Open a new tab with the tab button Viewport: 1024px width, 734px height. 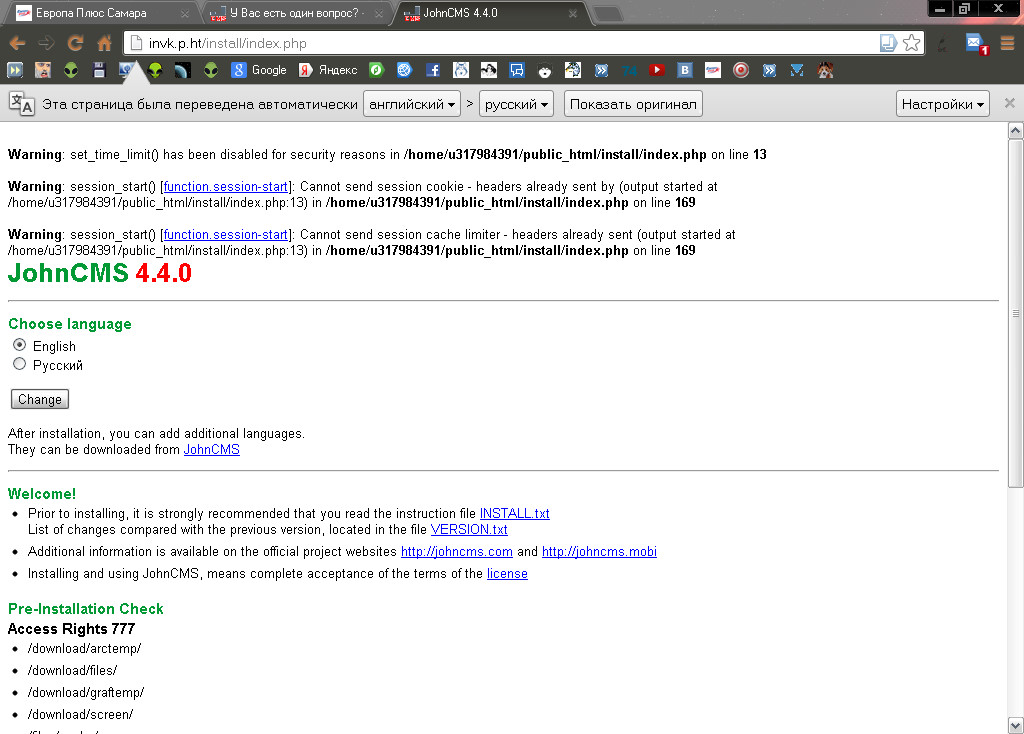tap(608, 14)
